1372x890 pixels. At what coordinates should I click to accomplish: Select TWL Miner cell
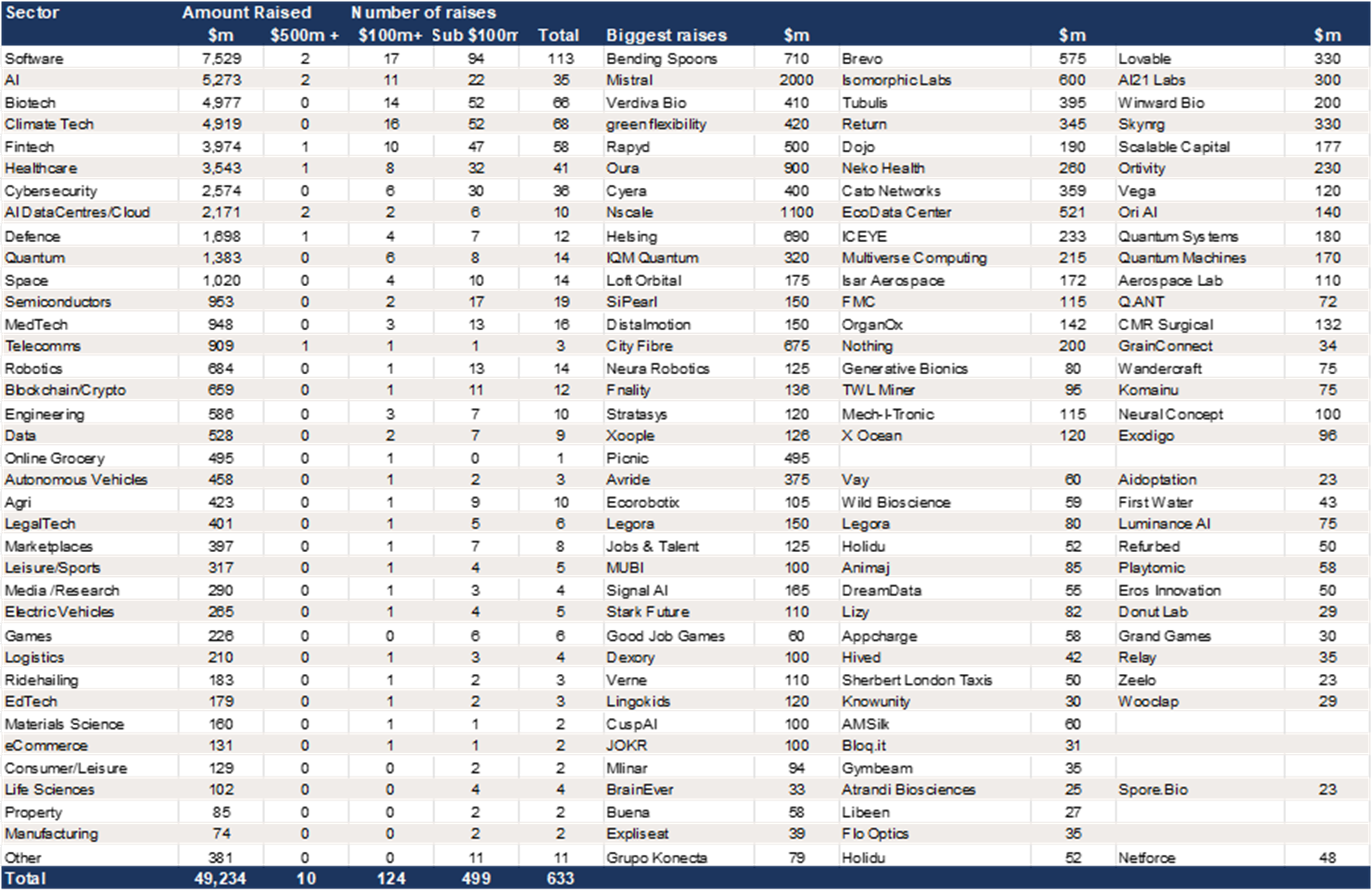click(878, 390)
